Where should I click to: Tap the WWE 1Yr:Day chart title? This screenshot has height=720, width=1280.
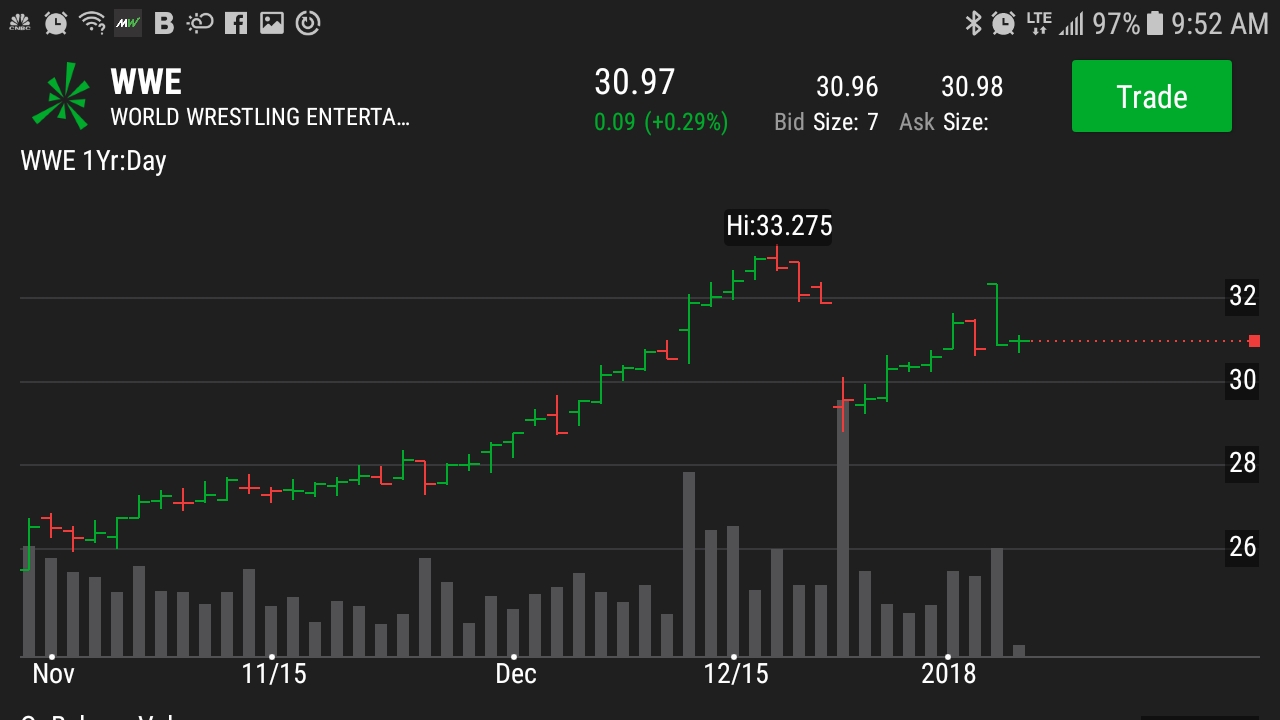[94, 161]
